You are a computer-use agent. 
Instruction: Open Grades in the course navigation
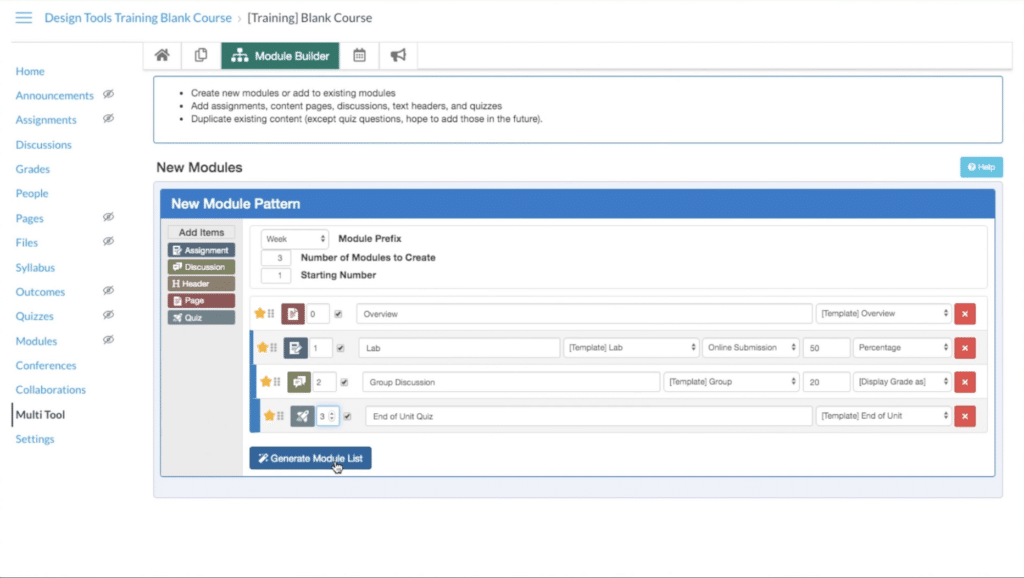pyautogui.click(x=33, y=169)
